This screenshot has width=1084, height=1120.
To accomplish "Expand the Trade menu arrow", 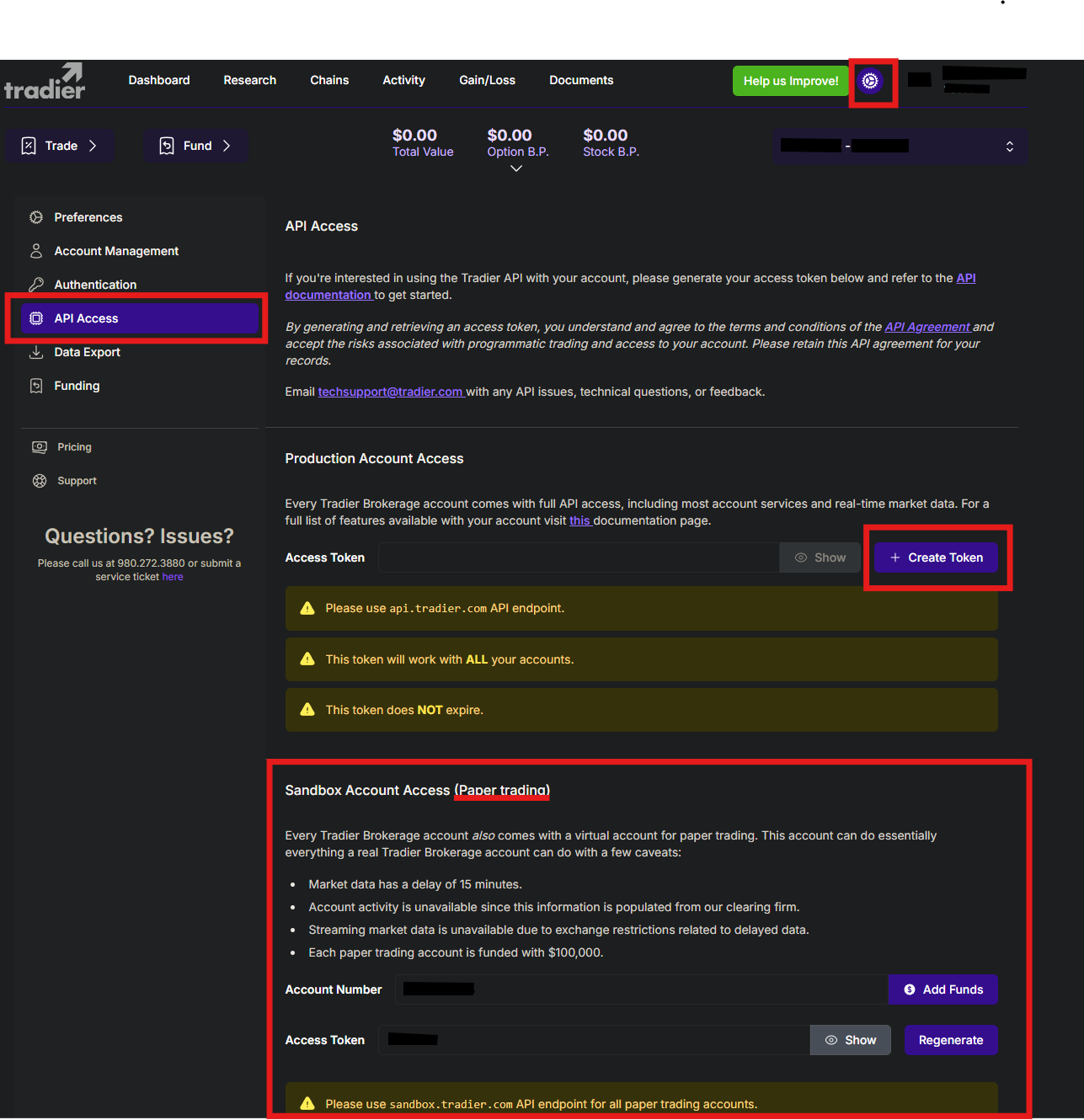I will [x=93, y=146].
